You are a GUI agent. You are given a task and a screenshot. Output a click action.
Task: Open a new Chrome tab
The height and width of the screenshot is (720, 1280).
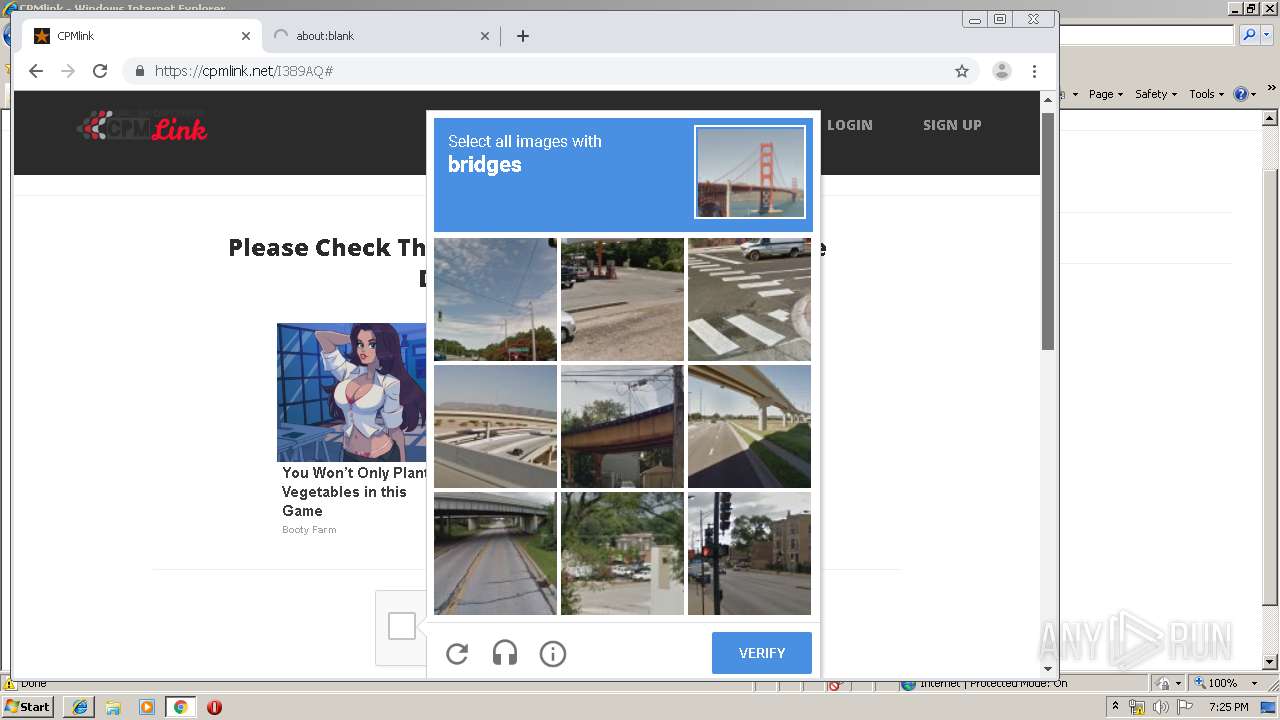(523, 36)
